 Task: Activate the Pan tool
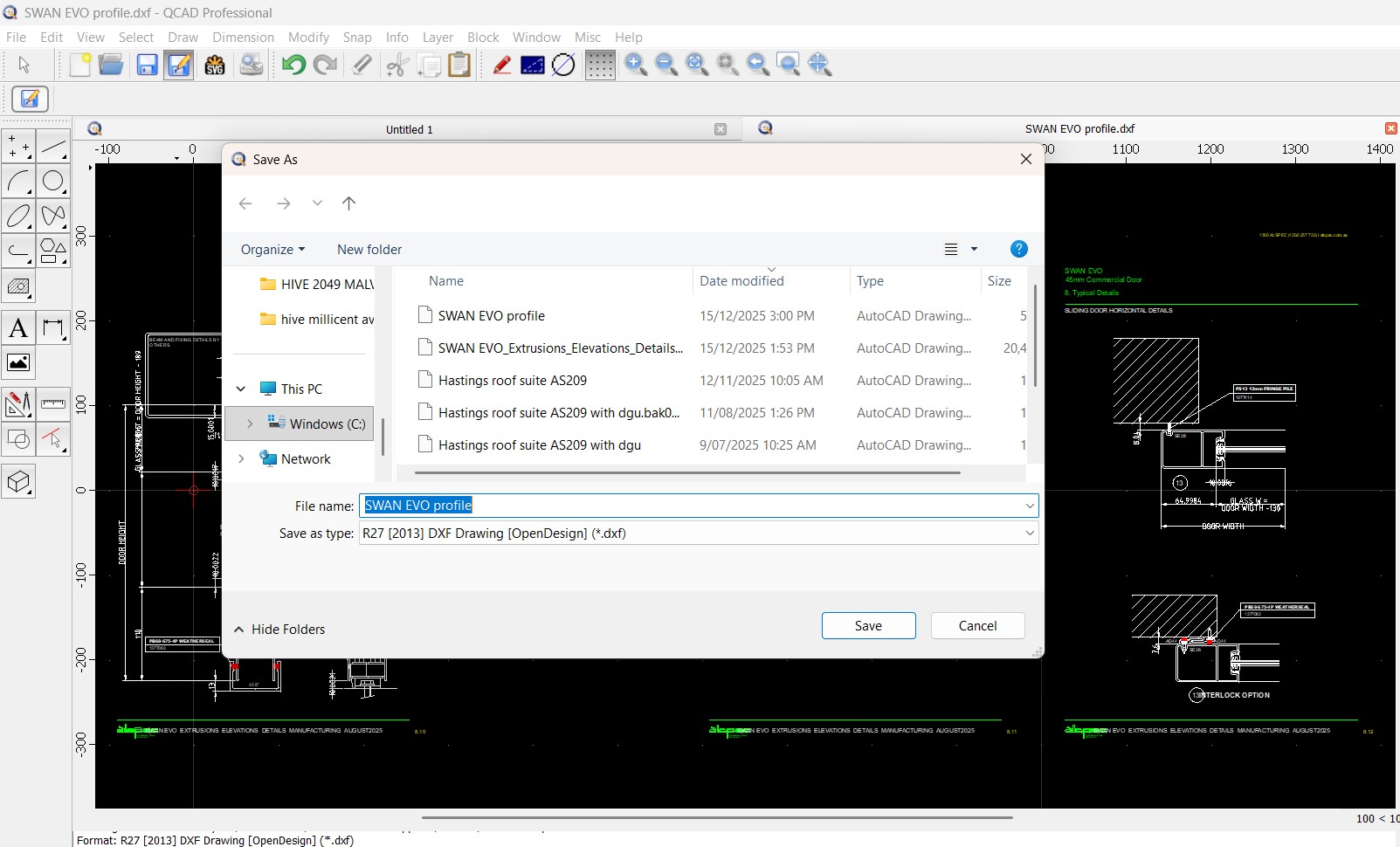click(x=820, y=64)
